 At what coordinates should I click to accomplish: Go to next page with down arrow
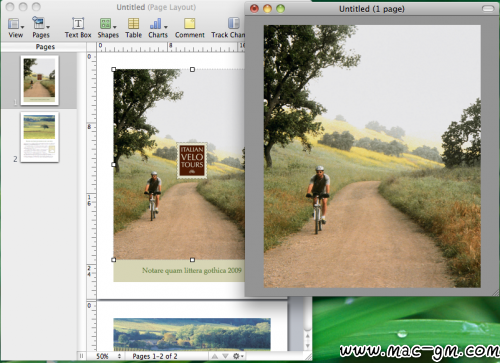(x=225, y=356)
